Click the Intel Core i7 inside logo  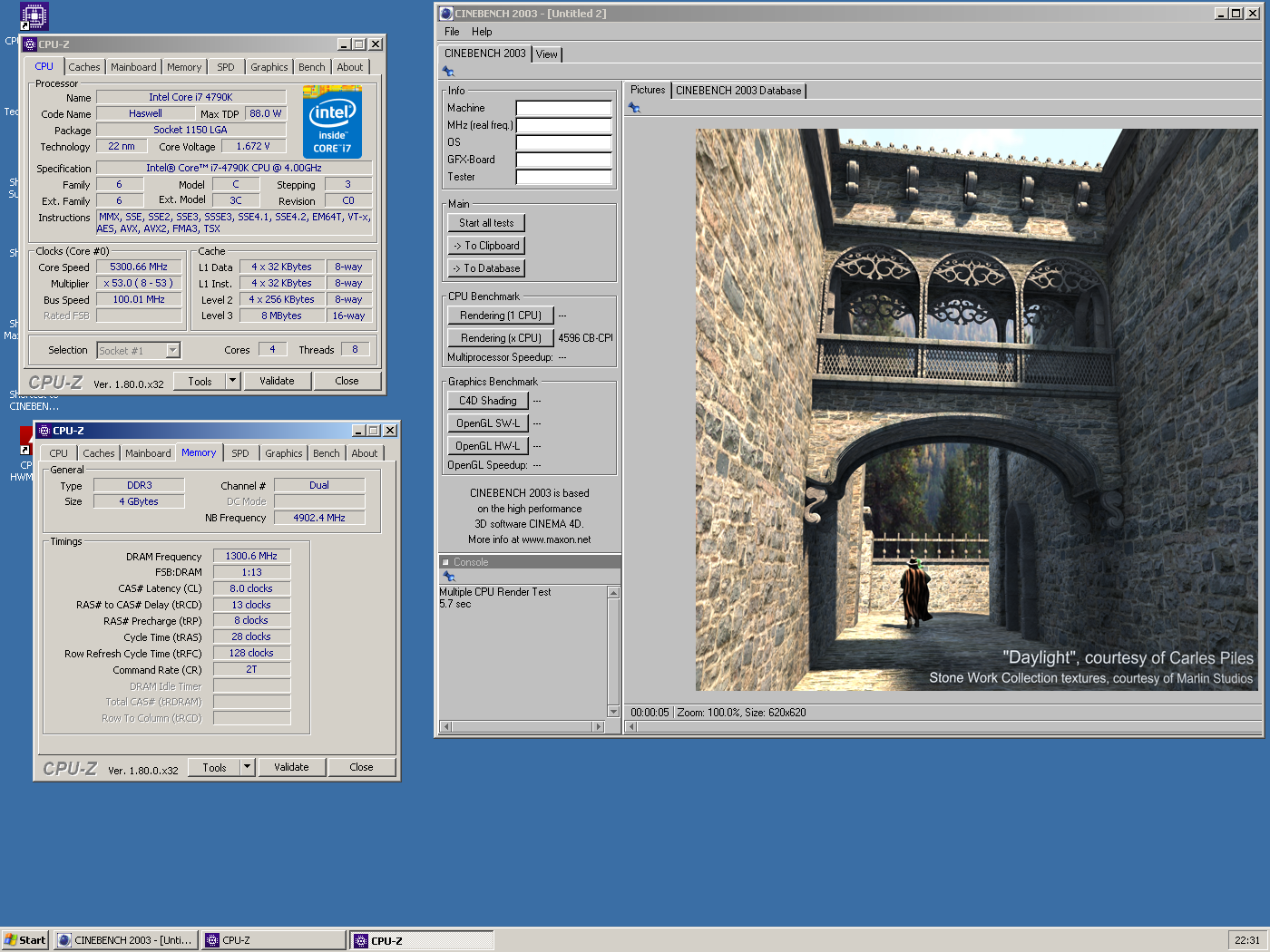point(332,121)
